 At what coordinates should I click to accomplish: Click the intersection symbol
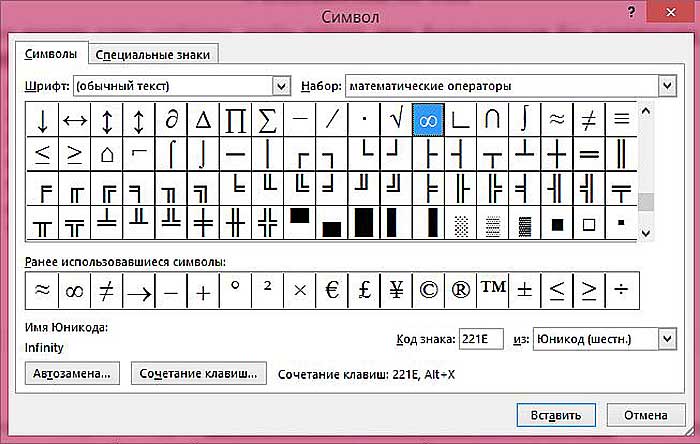[x=492, y=121]
